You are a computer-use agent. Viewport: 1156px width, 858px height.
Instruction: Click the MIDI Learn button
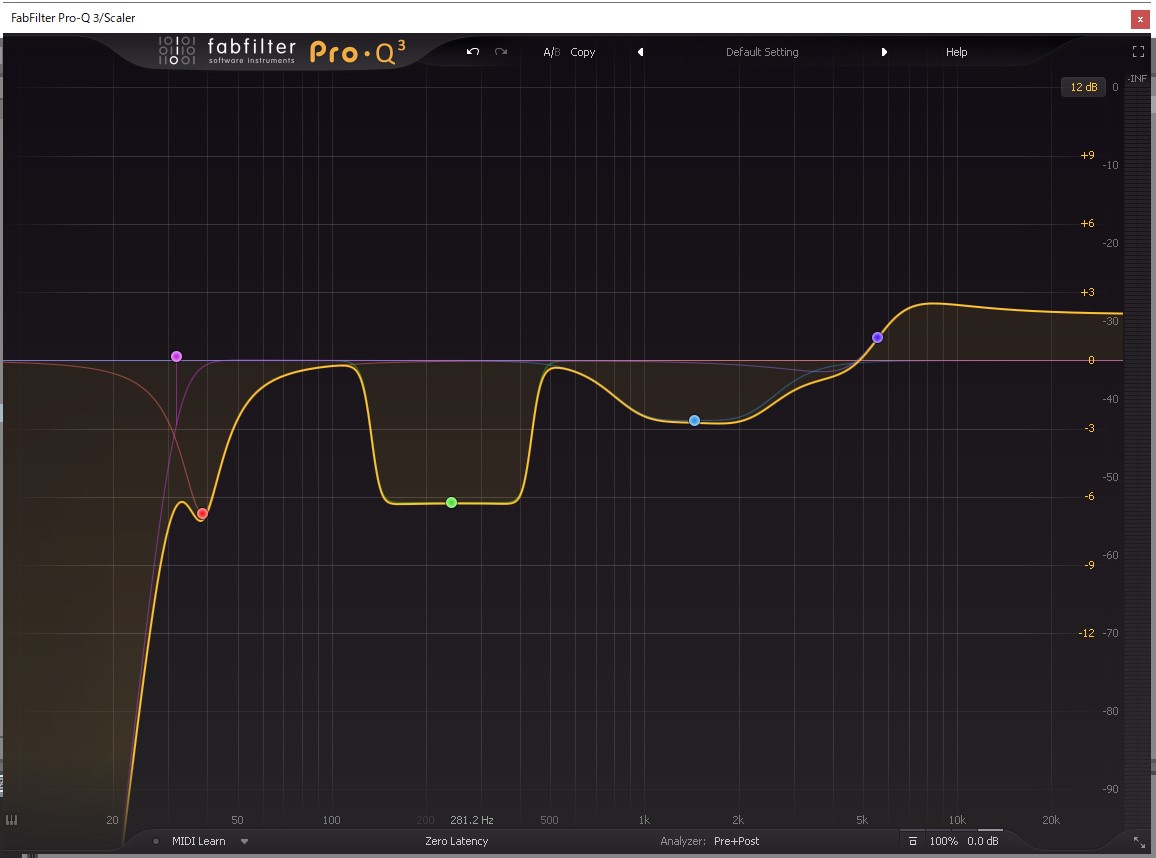pos(199,841)
